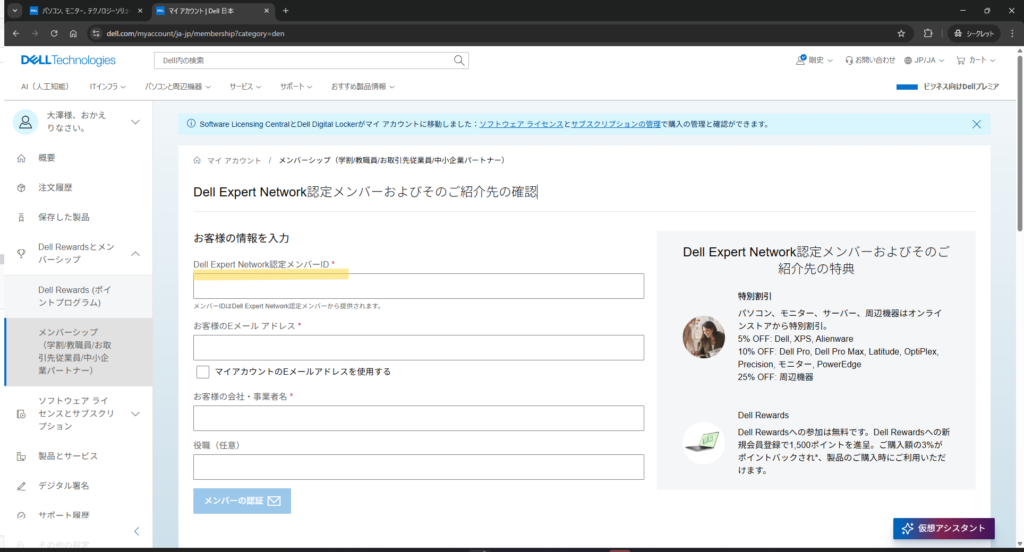
Task: Click the Dell Expert Network認定メンバーID input field
Action: click(x=418, y=286)
